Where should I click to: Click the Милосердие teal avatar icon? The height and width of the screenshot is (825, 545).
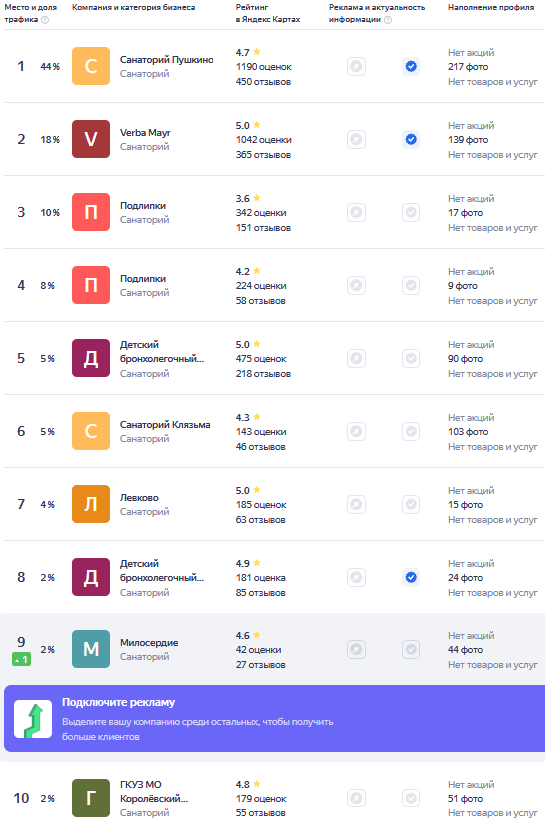pyautogui.click(x=91, y=649)
